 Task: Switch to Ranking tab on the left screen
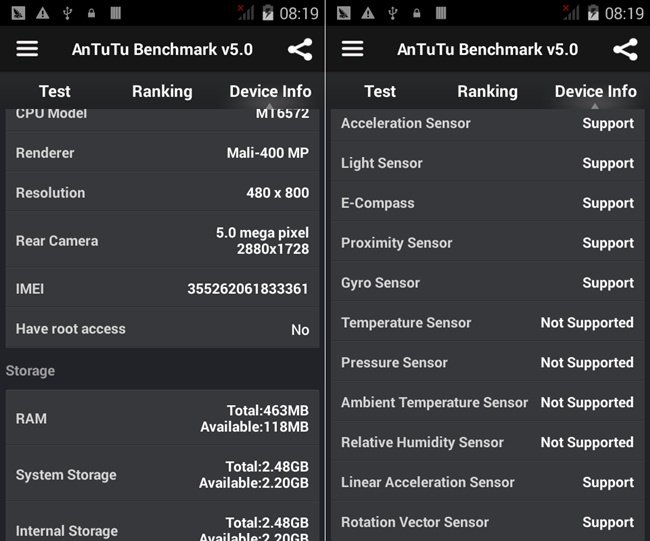[162, 91]
